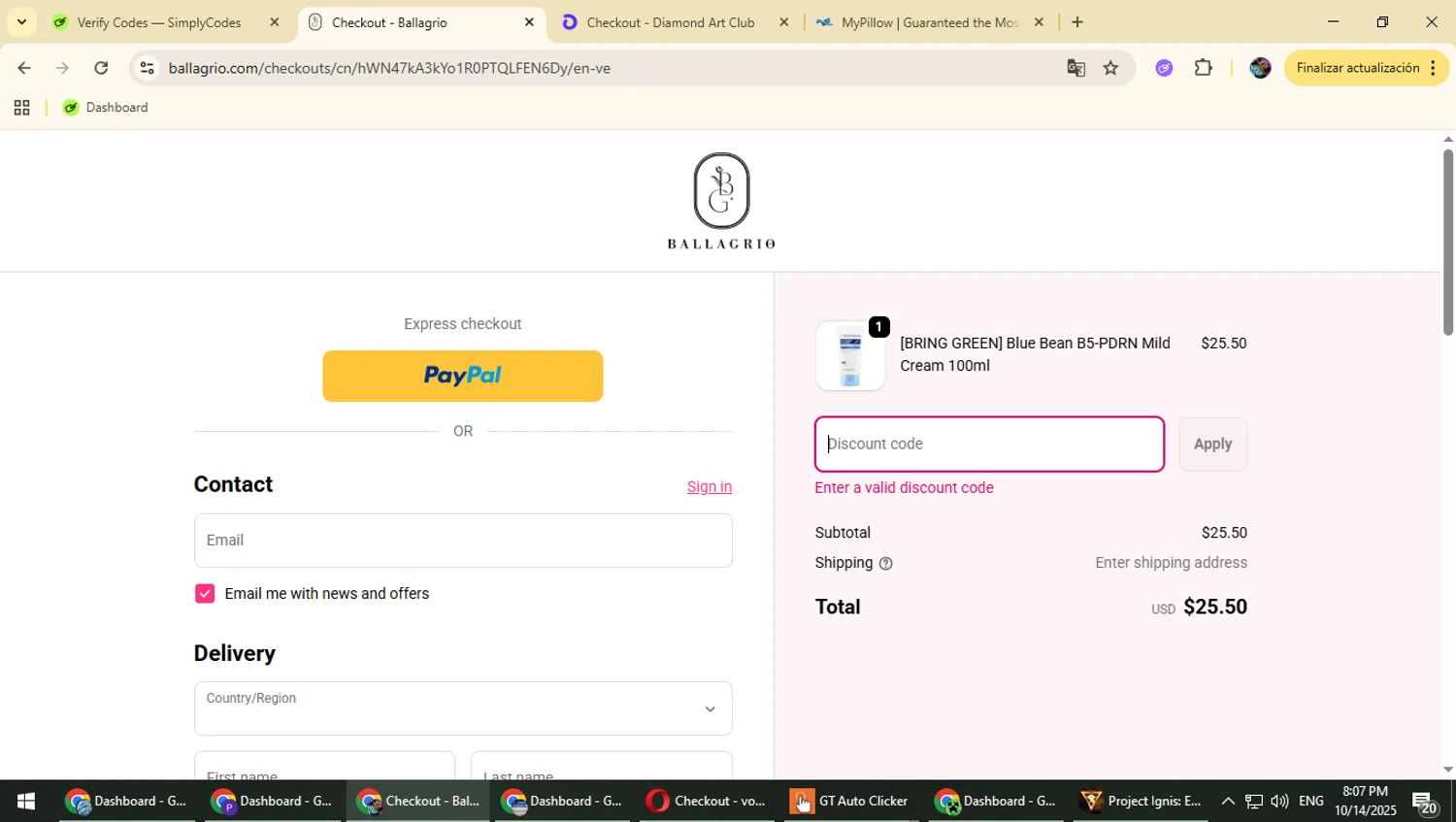The image size is (1456, 822).
Task: Open the purple extension icon in toolbar
Action: point(1164,68)
